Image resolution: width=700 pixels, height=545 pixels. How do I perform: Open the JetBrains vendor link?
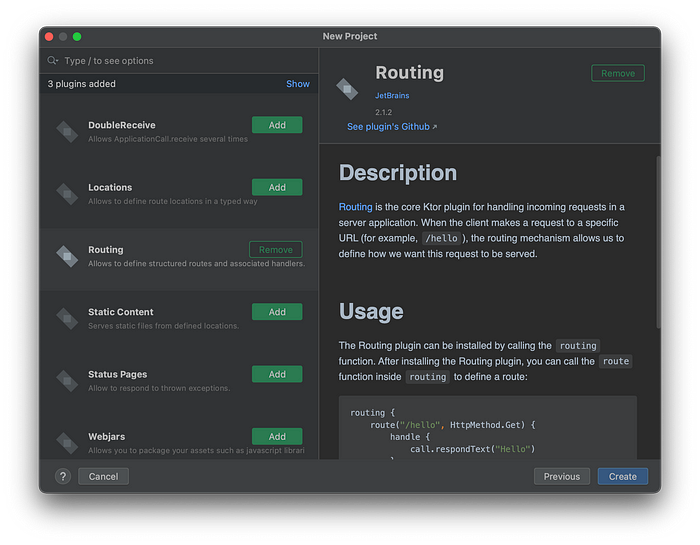click(x=392, y=96)
